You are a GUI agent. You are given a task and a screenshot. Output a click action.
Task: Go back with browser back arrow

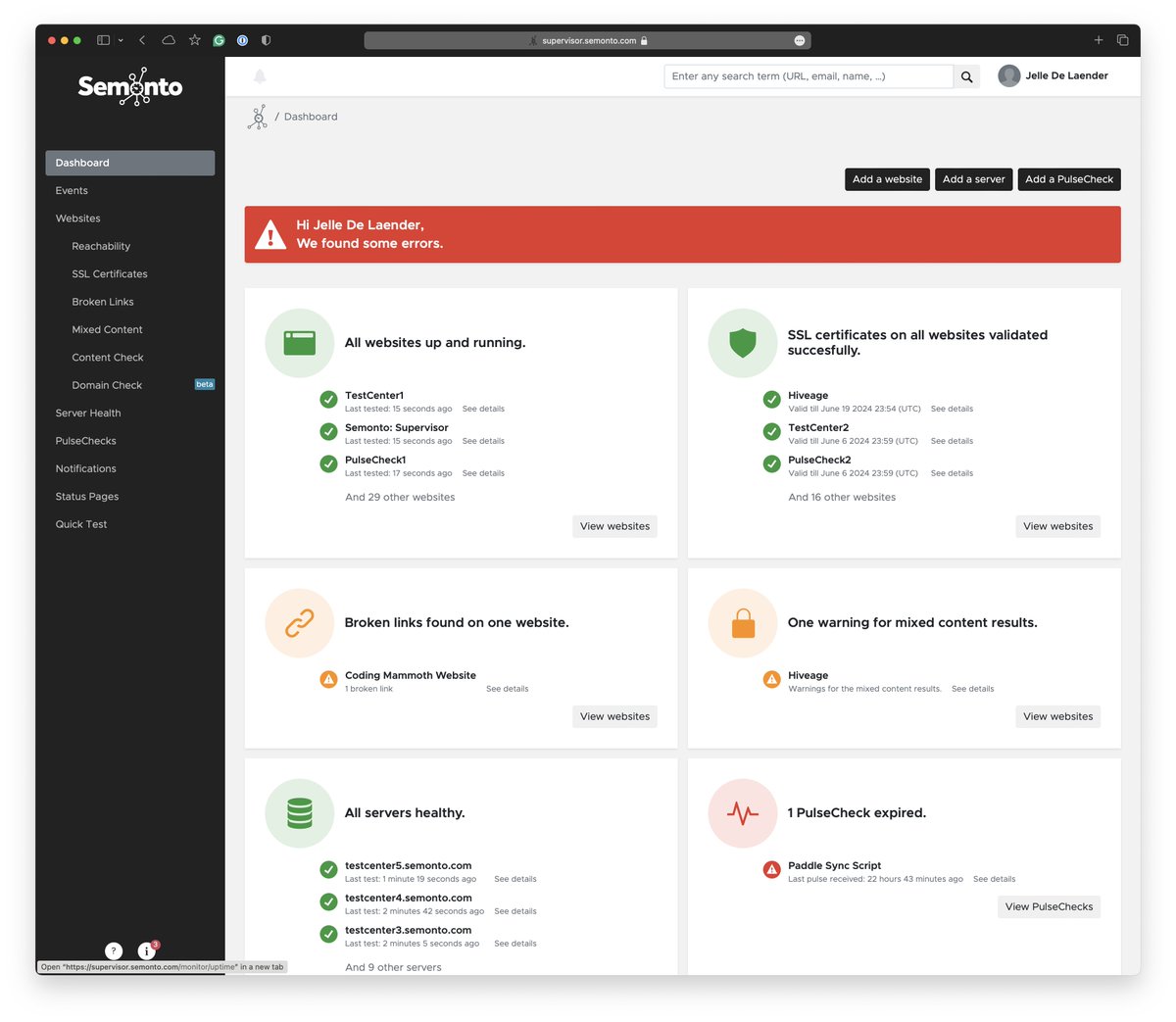point(142,40)
